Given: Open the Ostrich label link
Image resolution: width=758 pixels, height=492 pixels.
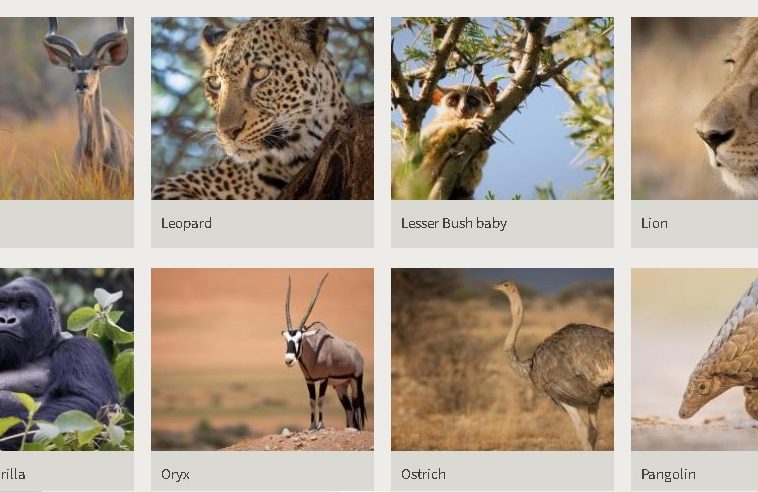Looking at the screenshot, I should point(423,474).
